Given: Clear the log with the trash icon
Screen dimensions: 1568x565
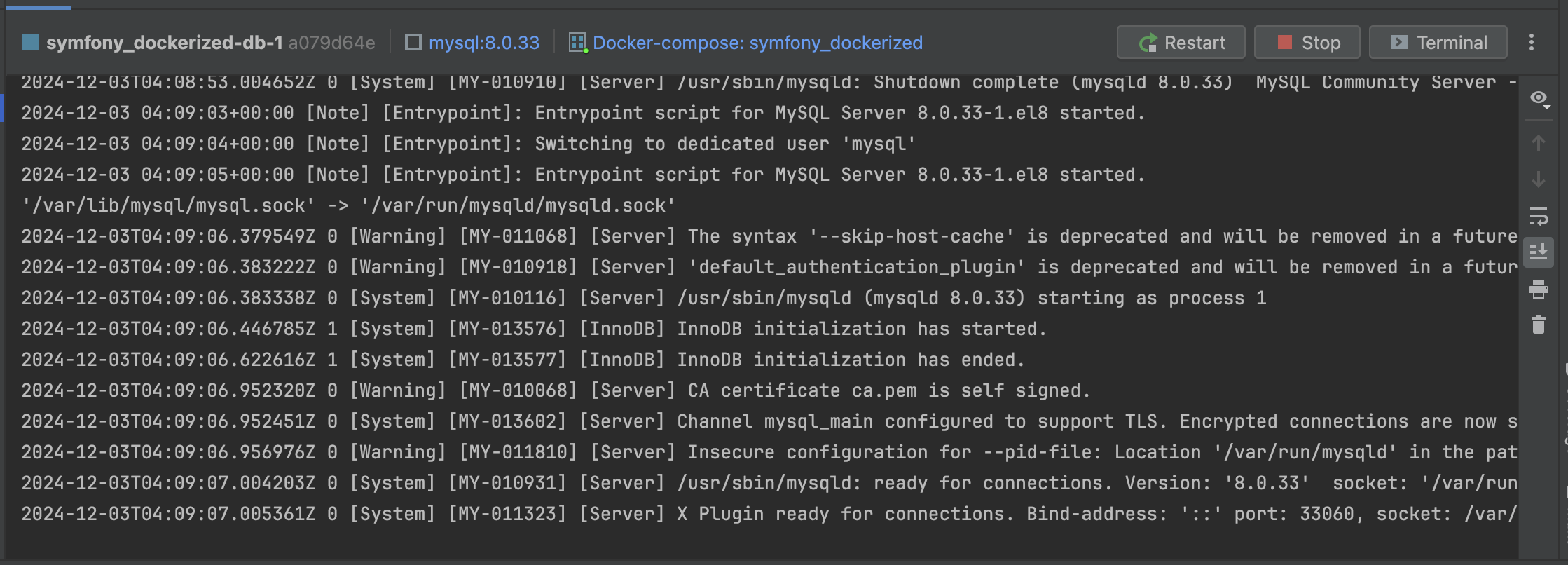Looking at the screenshot, I should (x=1539, y=325).
